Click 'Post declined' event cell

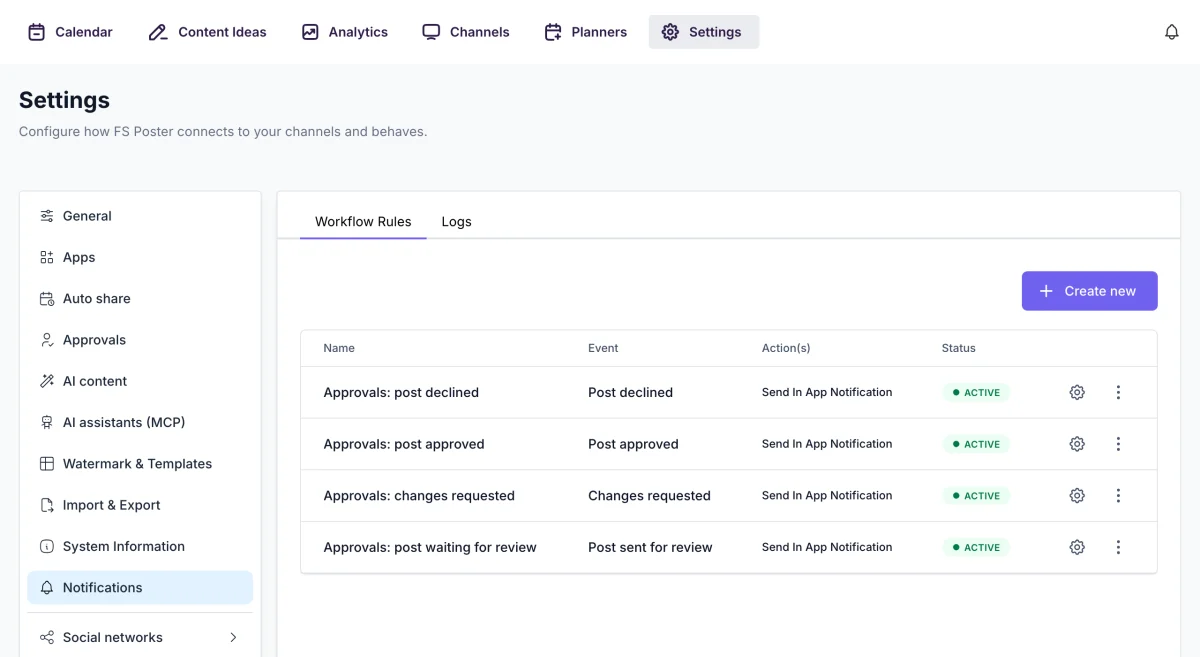(x=630, y=393)
